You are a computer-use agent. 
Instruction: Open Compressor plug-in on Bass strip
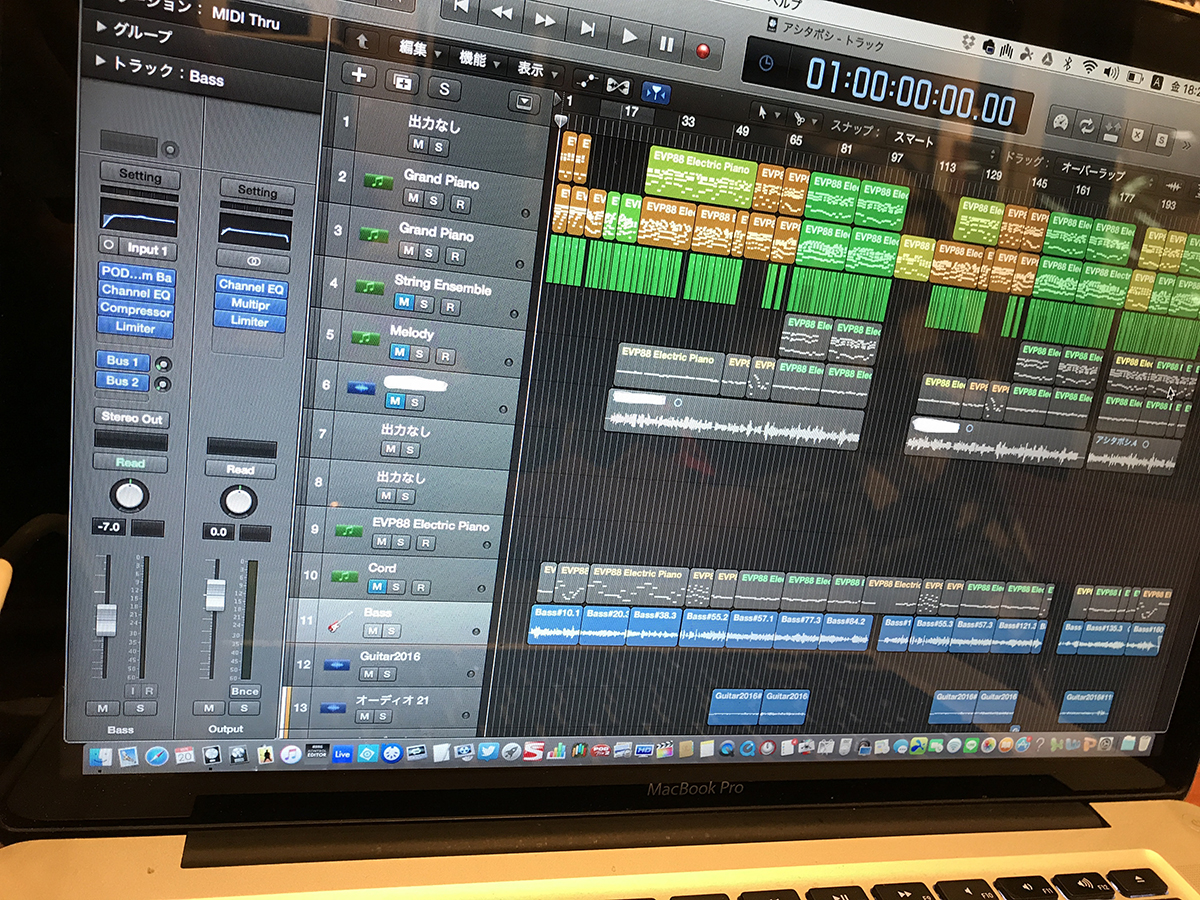pyautogui.click(x=136, y=311)
